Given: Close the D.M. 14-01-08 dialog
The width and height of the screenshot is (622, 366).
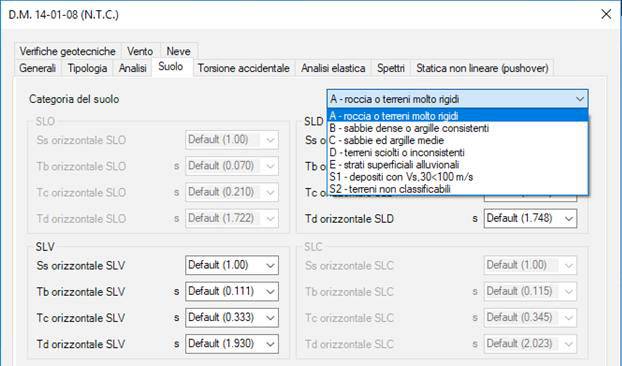Looking at the screenshot, I should pyautogui.click(x=606, y=14).
